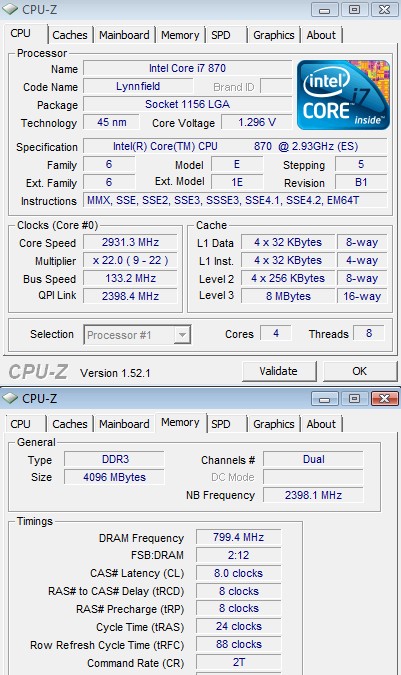Maximize the top CPU-Z window
The height and width of the screenshot is (675, 401).
click(354, 10)
